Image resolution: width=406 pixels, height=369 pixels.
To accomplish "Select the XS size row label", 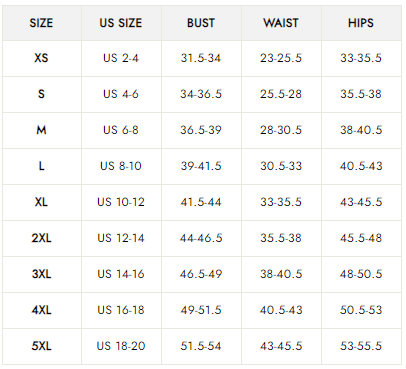I will click(41, 58).
